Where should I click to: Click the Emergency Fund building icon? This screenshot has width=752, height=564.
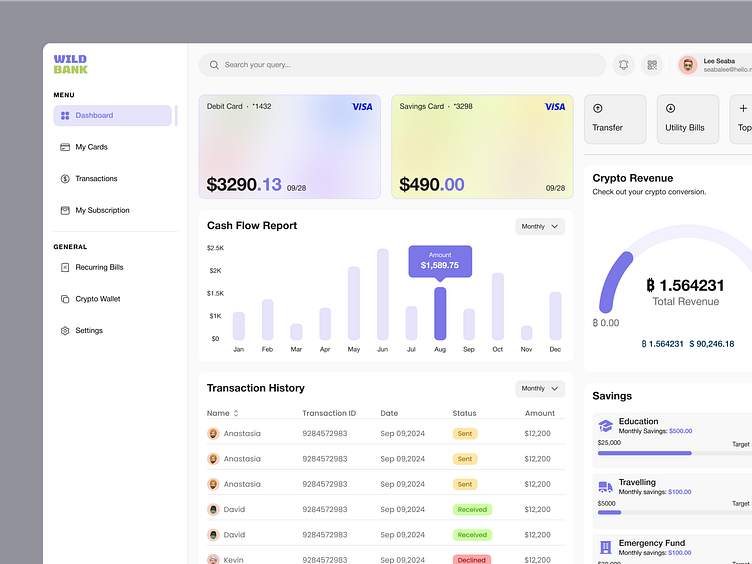click(605, 547)
